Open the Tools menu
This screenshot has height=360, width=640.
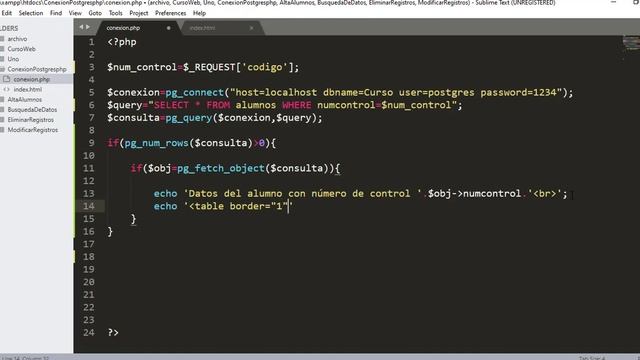pos(116,13)
